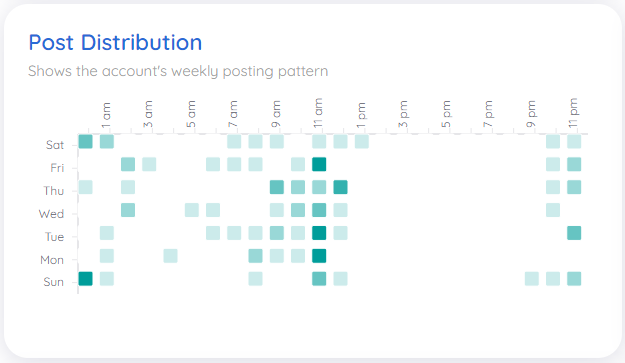Click the 11 am column axis label
This screenshot has height=363, width=625.
318,113
